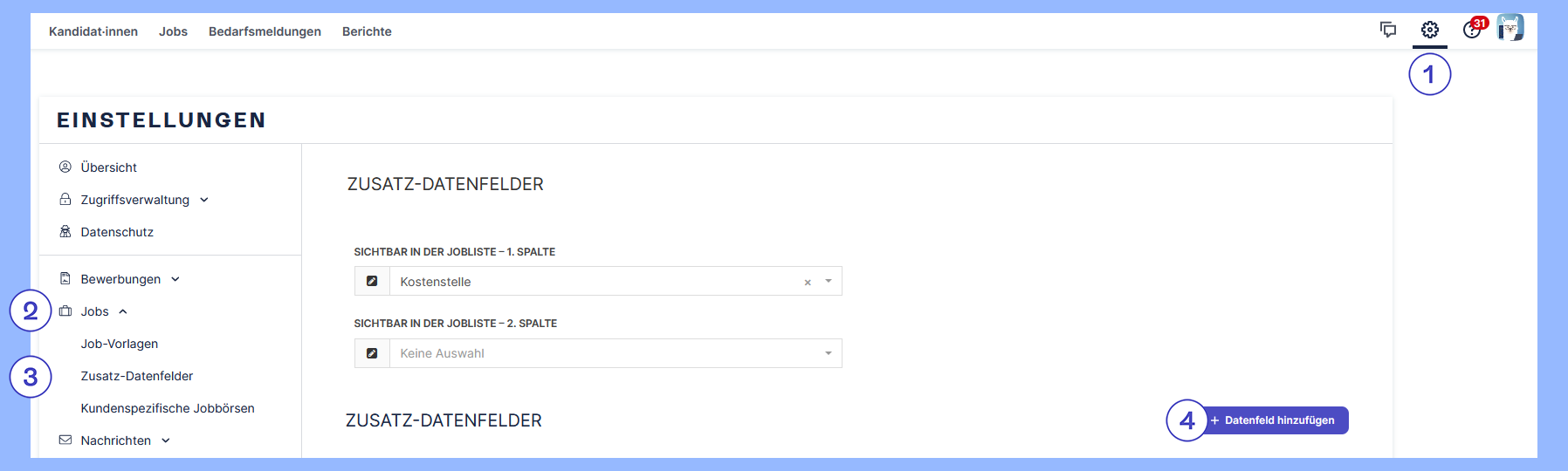The image size is (1568, 471).
Task: Open the Kostenstelle dropdown arrow
Action: point(828,281)
